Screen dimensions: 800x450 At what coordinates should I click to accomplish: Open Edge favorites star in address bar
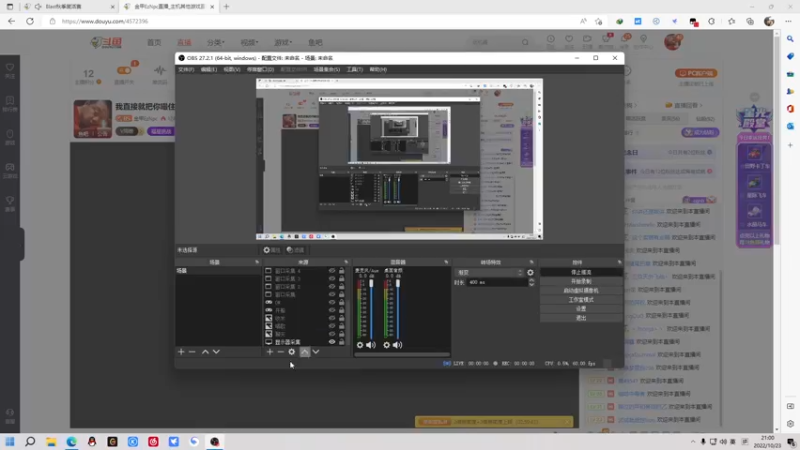coord(598,21)
